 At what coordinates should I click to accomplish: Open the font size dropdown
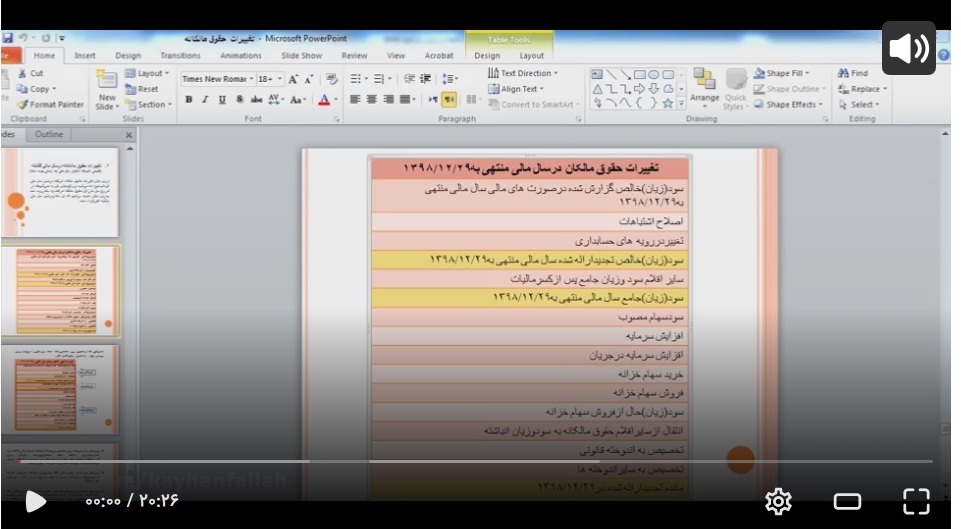coord(279,79)
